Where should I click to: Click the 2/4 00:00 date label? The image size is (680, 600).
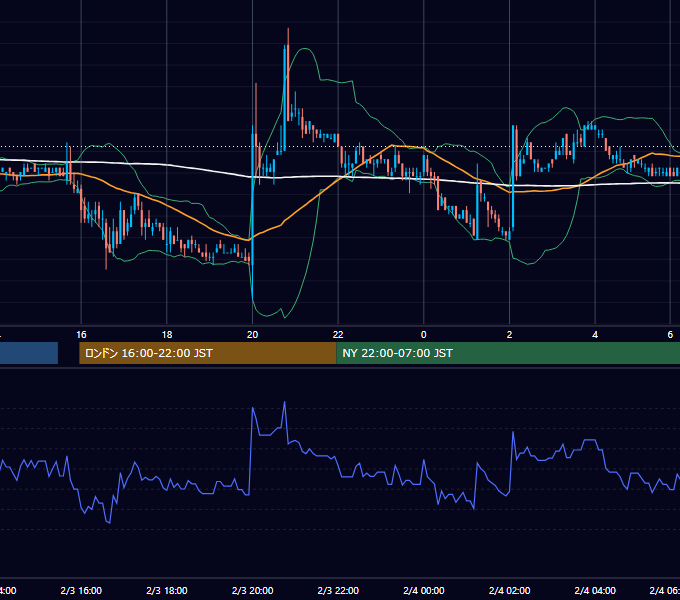click(x=424, y=590)
